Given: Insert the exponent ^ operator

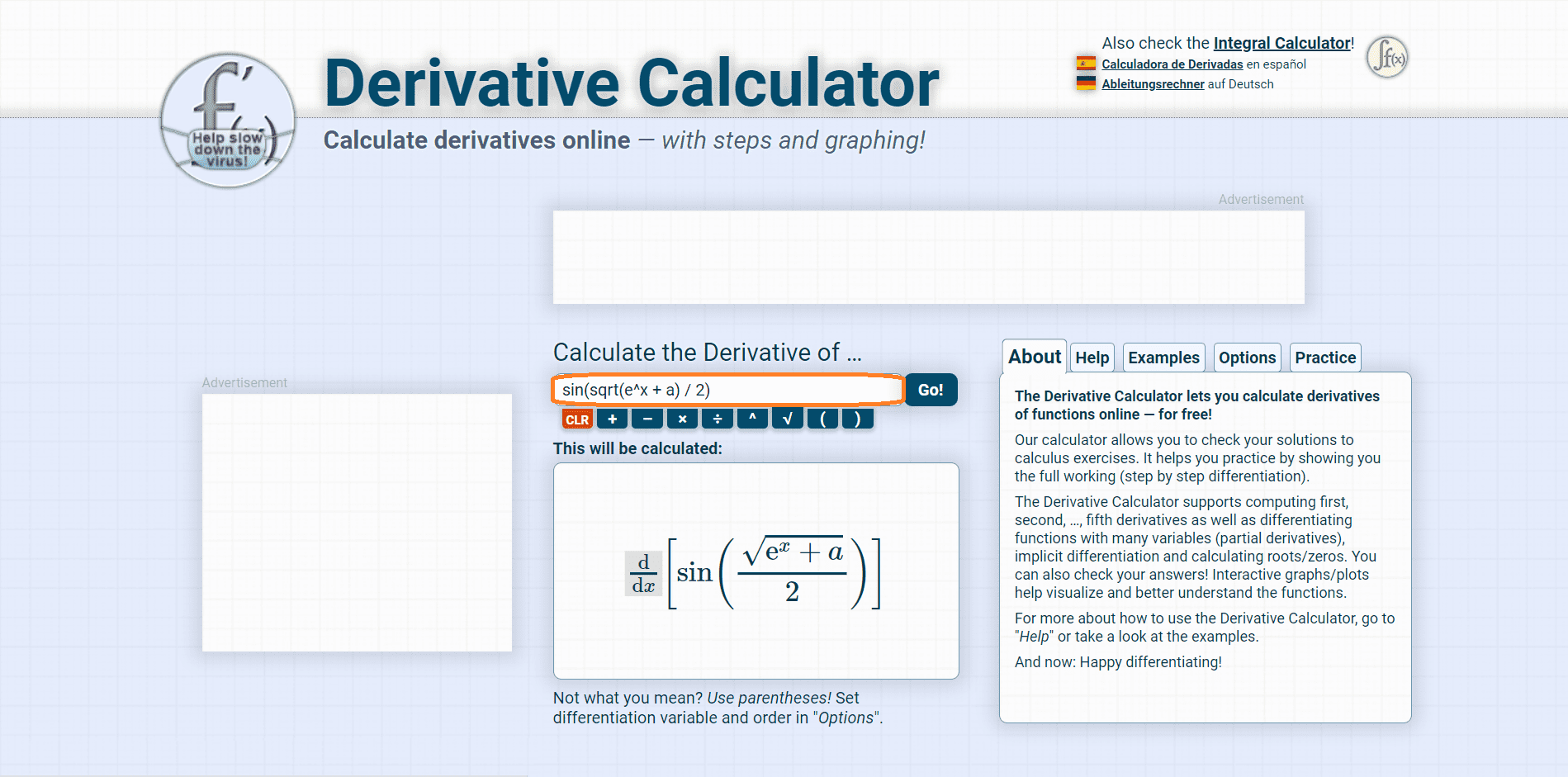Looking at the screenshot, I should click(x=752, y=419).
